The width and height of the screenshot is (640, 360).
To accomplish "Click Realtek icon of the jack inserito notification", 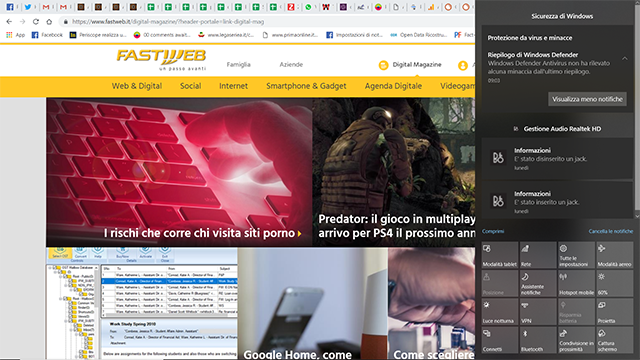I will 498,201.
